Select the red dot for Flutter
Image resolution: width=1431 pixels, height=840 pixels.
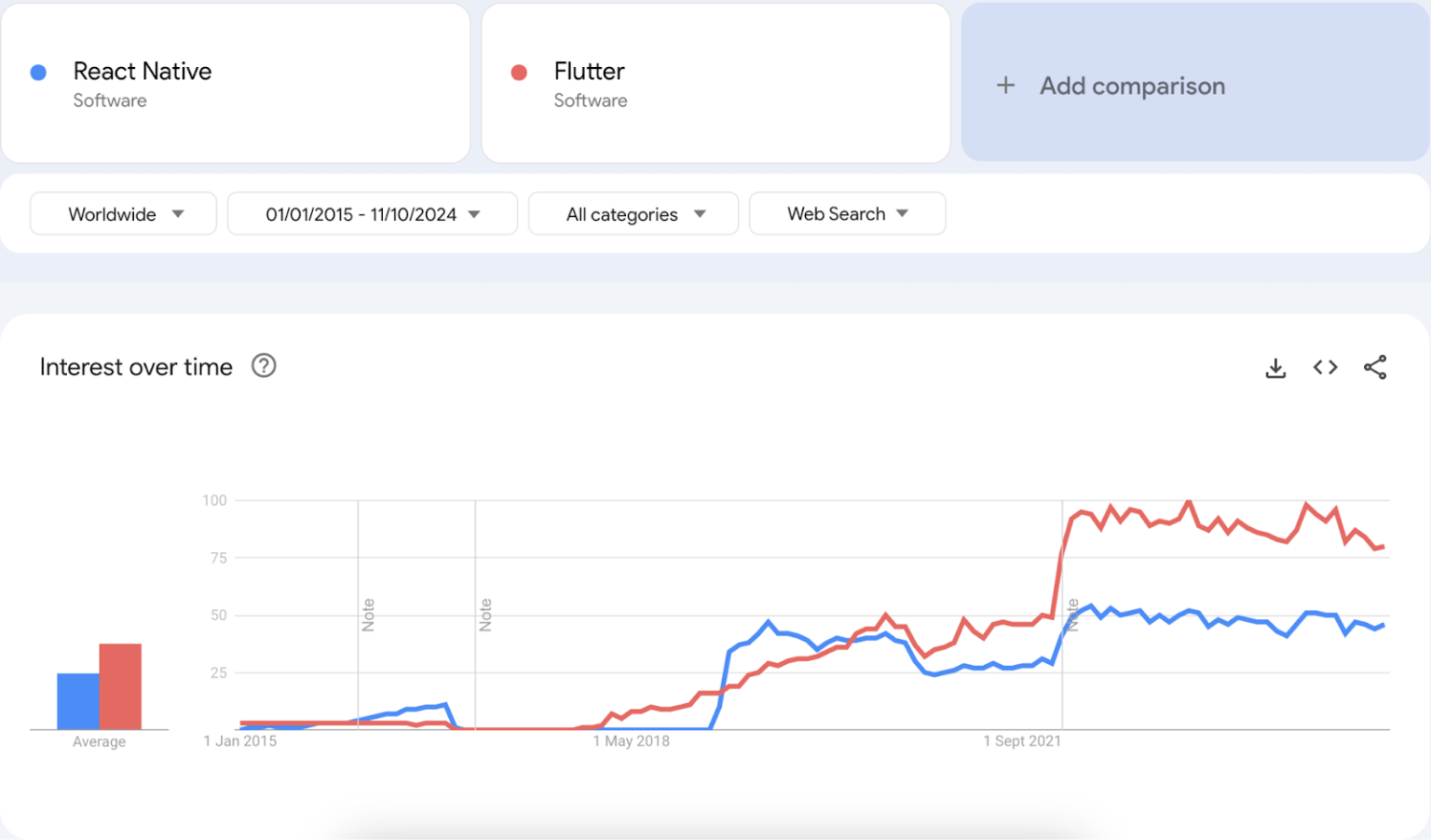[x=519, y=72]
